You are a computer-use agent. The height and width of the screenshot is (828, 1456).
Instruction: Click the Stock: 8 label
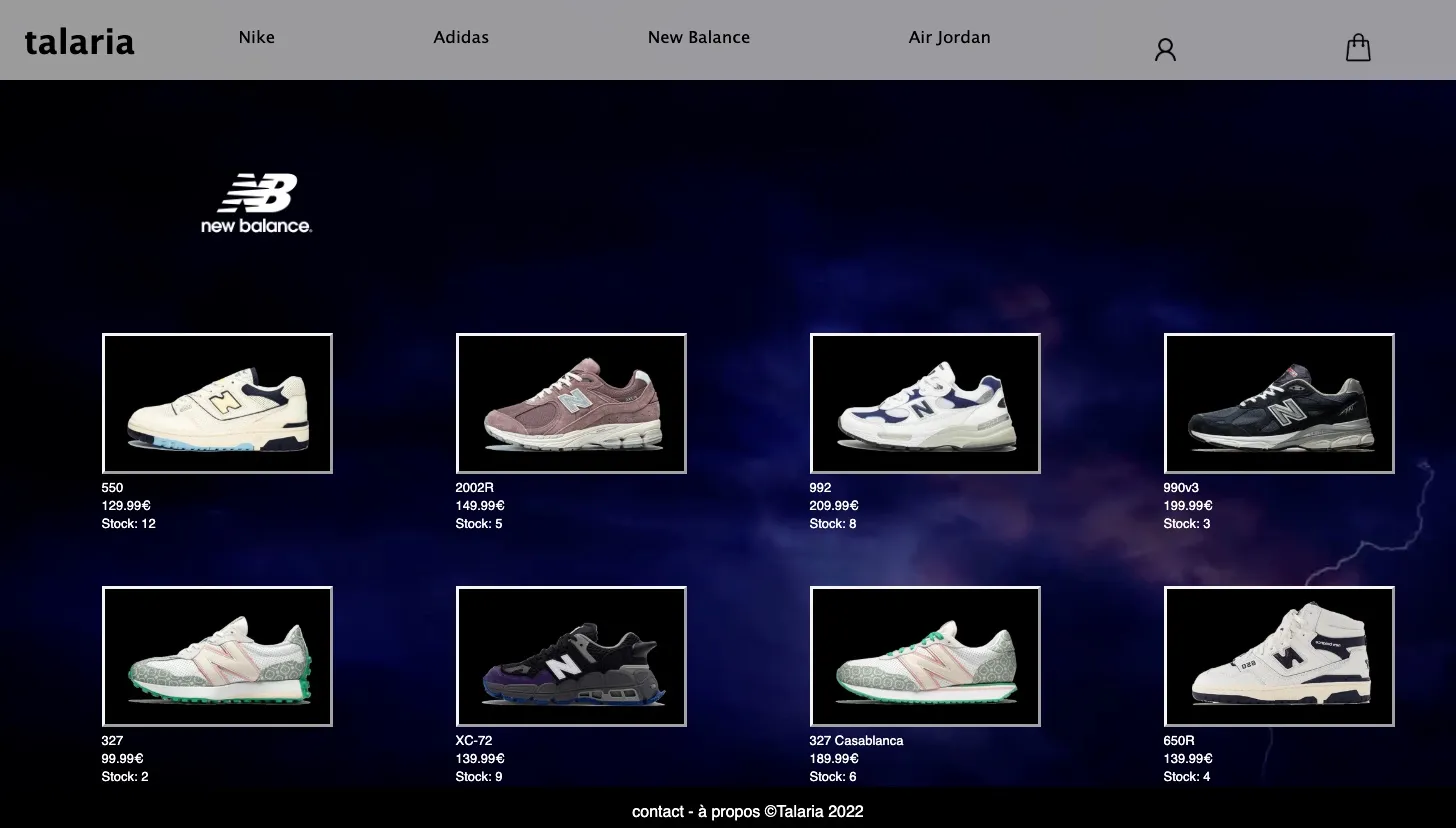coord(833,524)
